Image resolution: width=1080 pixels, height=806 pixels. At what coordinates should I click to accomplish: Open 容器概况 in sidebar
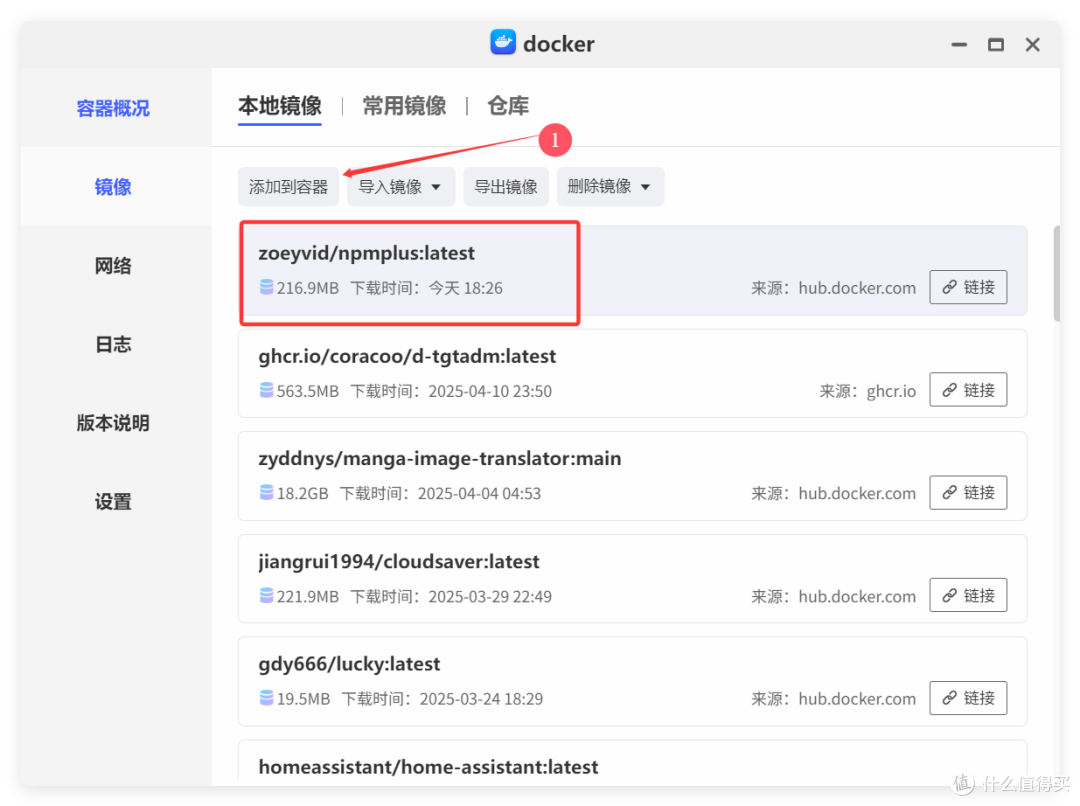coord(113,108)
